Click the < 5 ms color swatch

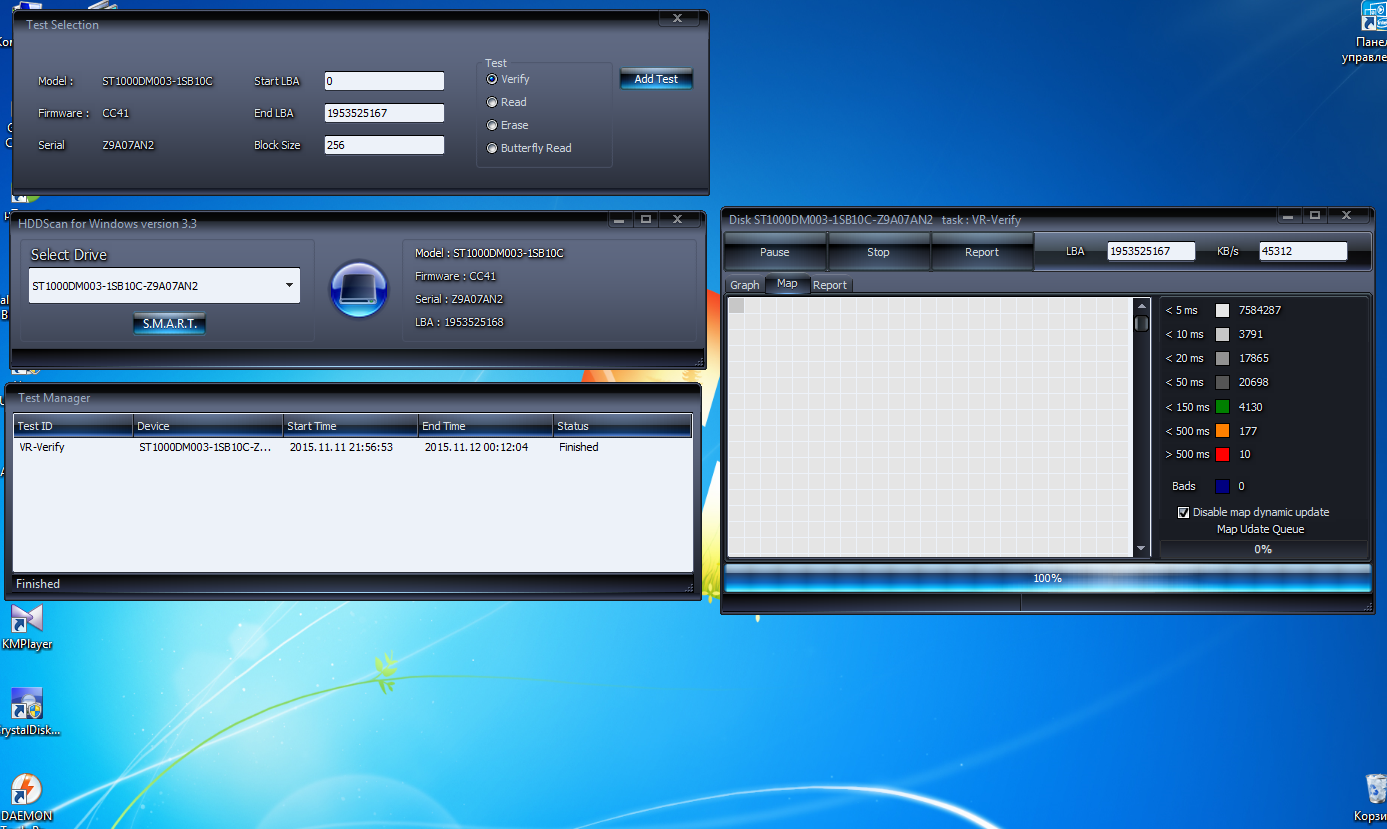[1222, 311]
